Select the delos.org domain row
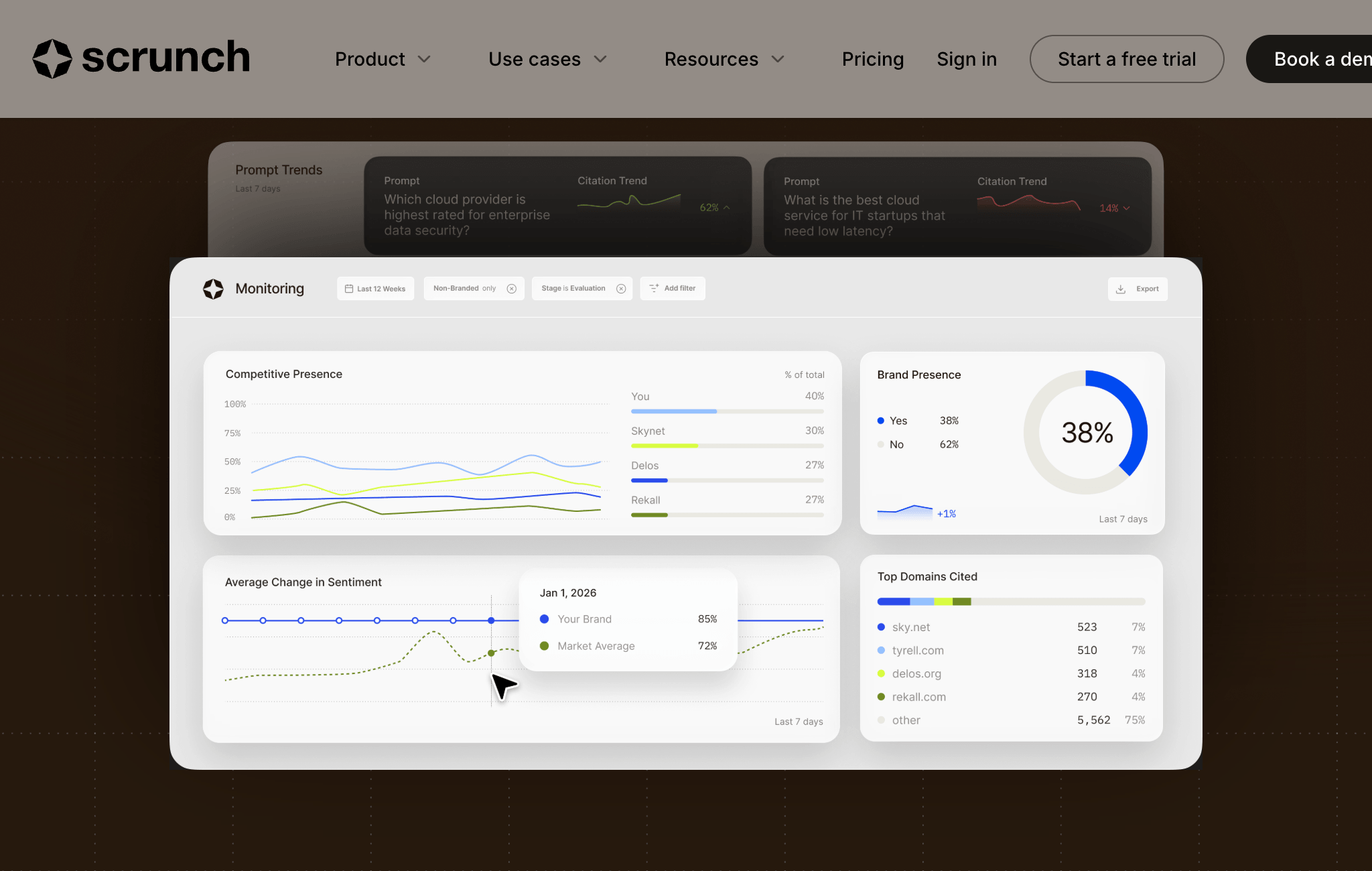 point(1011,673)
